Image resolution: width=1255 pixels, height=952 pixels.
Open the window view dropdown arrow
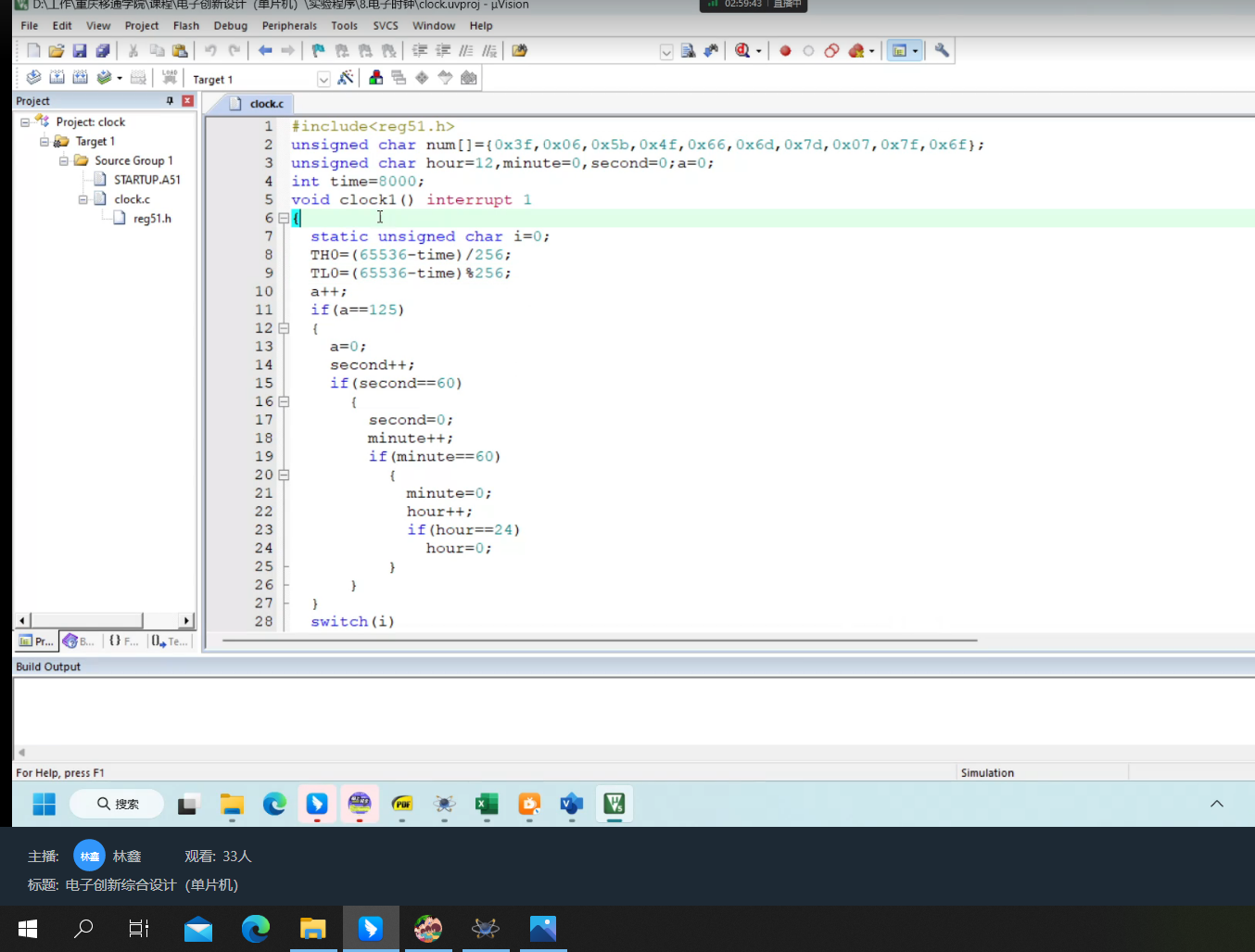(x=916, y=51)
